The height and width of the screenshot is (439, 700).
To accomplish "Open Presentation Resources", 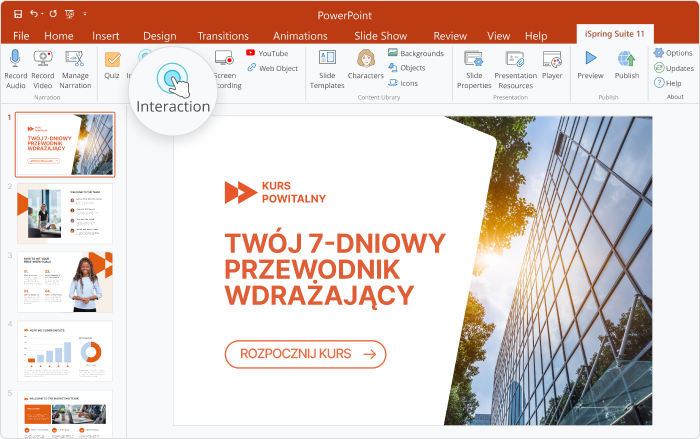I will coord(516,69).
